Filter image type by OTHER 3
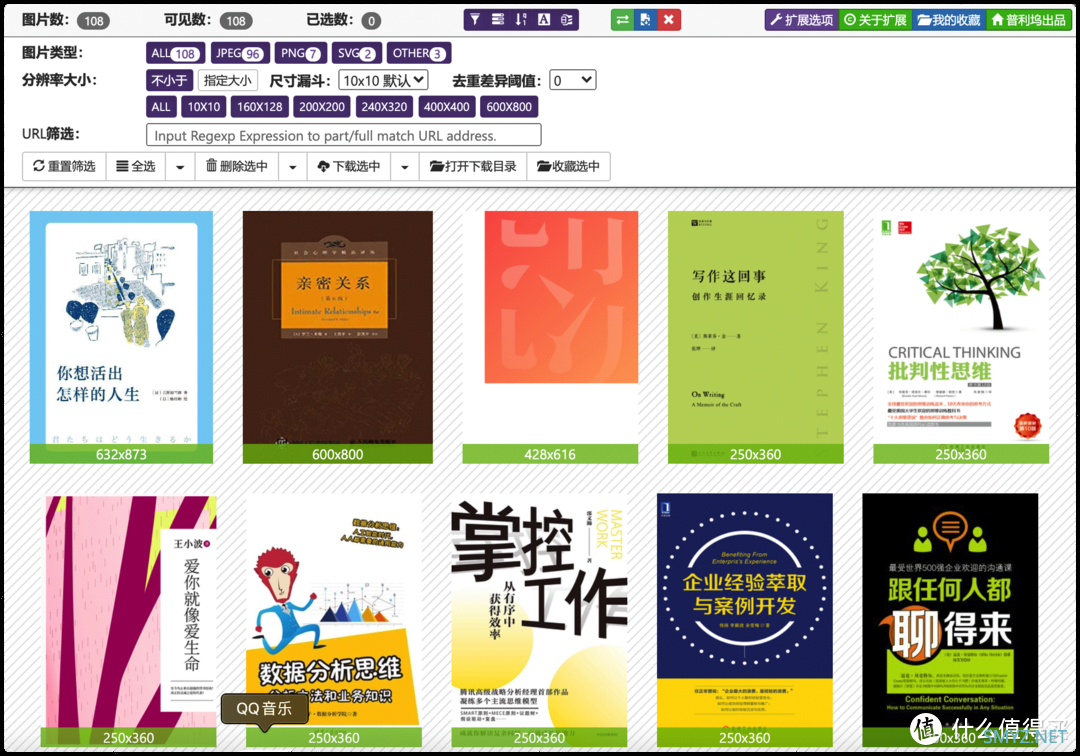Screen dimensions: 1080x756 point(419,53)
